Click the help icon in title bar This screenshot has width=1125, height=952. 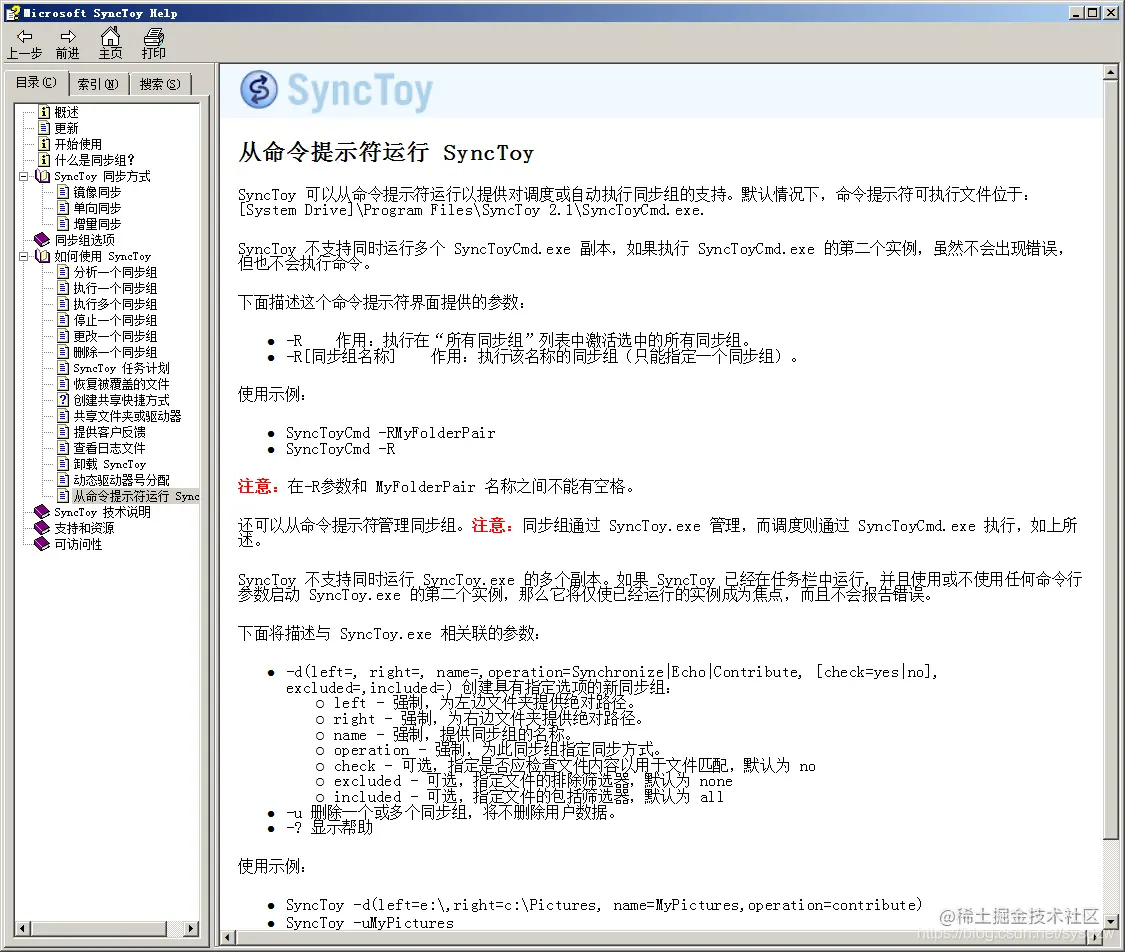[x=12, y=12]
